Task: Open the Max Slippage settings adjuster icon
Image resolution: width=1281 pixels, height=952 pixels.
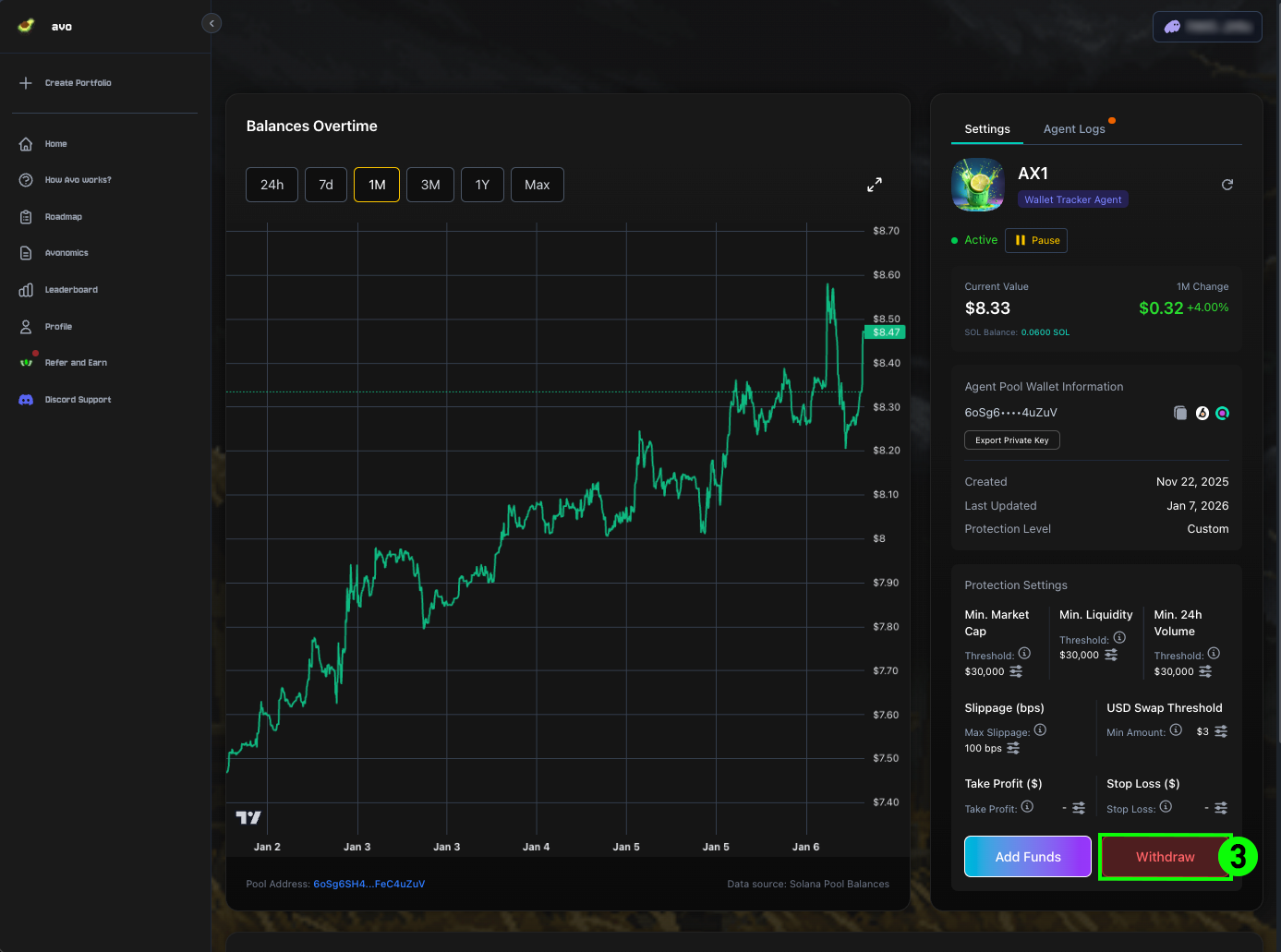Action: (x=1013, y=748)
